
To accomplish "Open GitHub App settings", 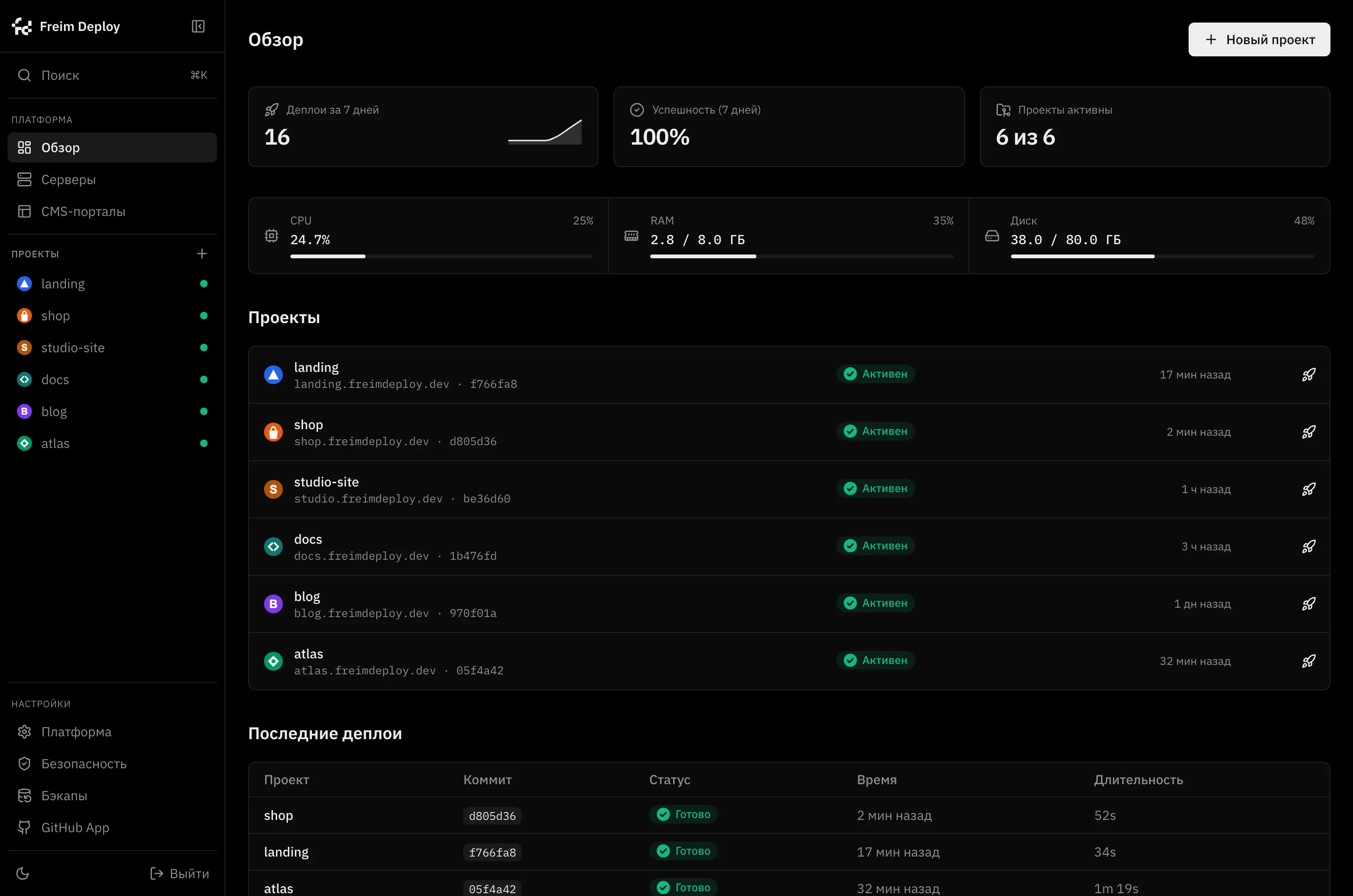I will point(112,827).
